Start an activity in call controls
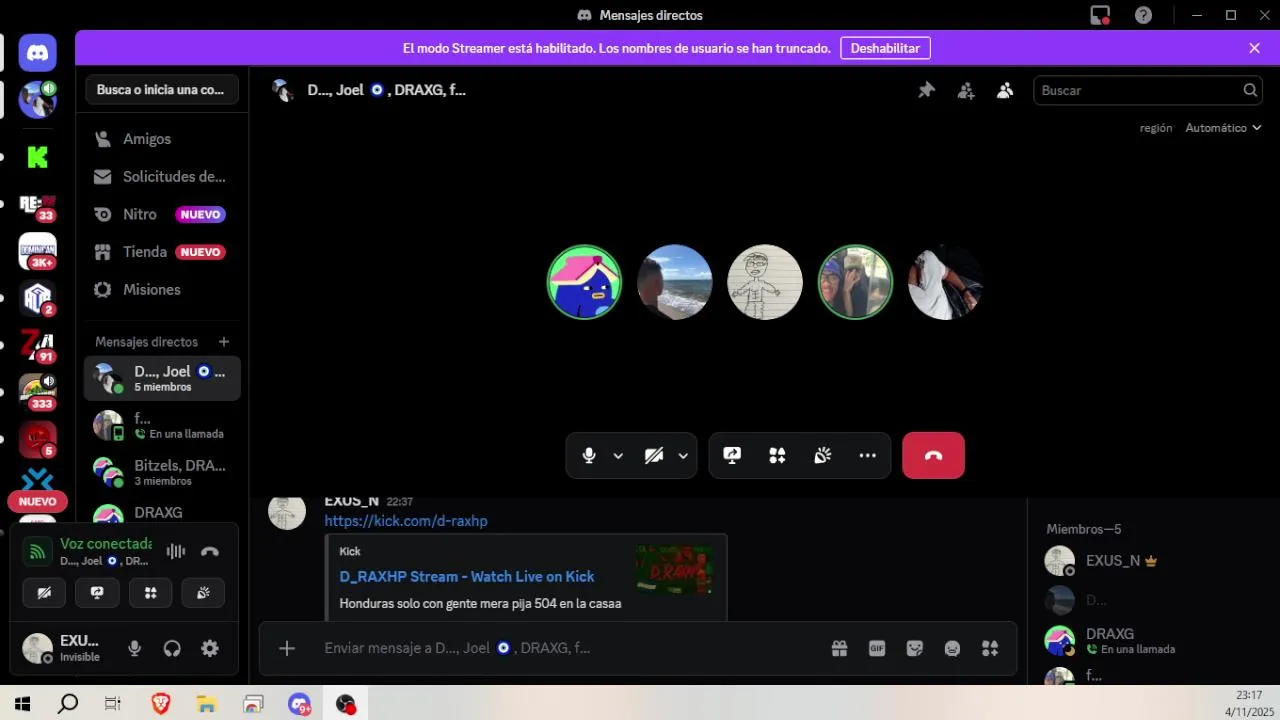Screen dimensions: 1280x720 [x=777, y=456]
